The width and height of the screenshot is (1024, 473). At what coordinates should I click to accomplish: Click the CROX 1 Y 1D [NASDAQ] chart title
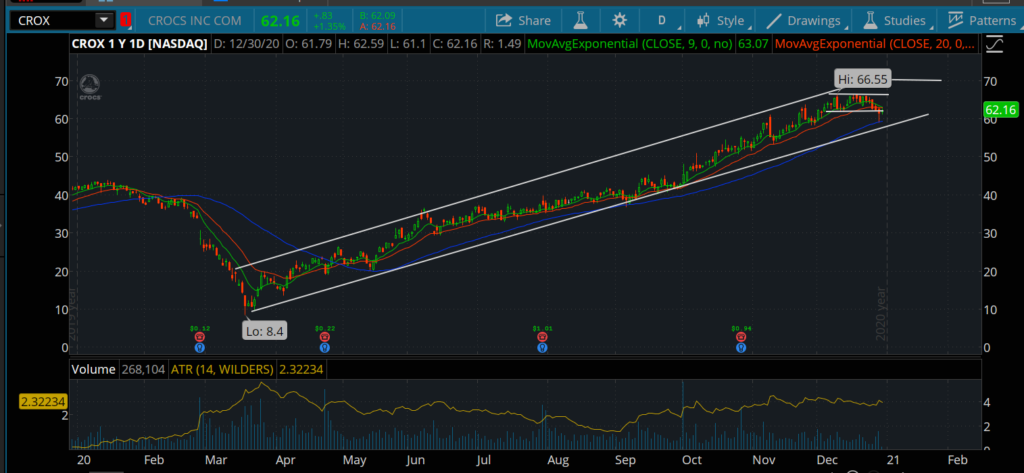[139, 44]
